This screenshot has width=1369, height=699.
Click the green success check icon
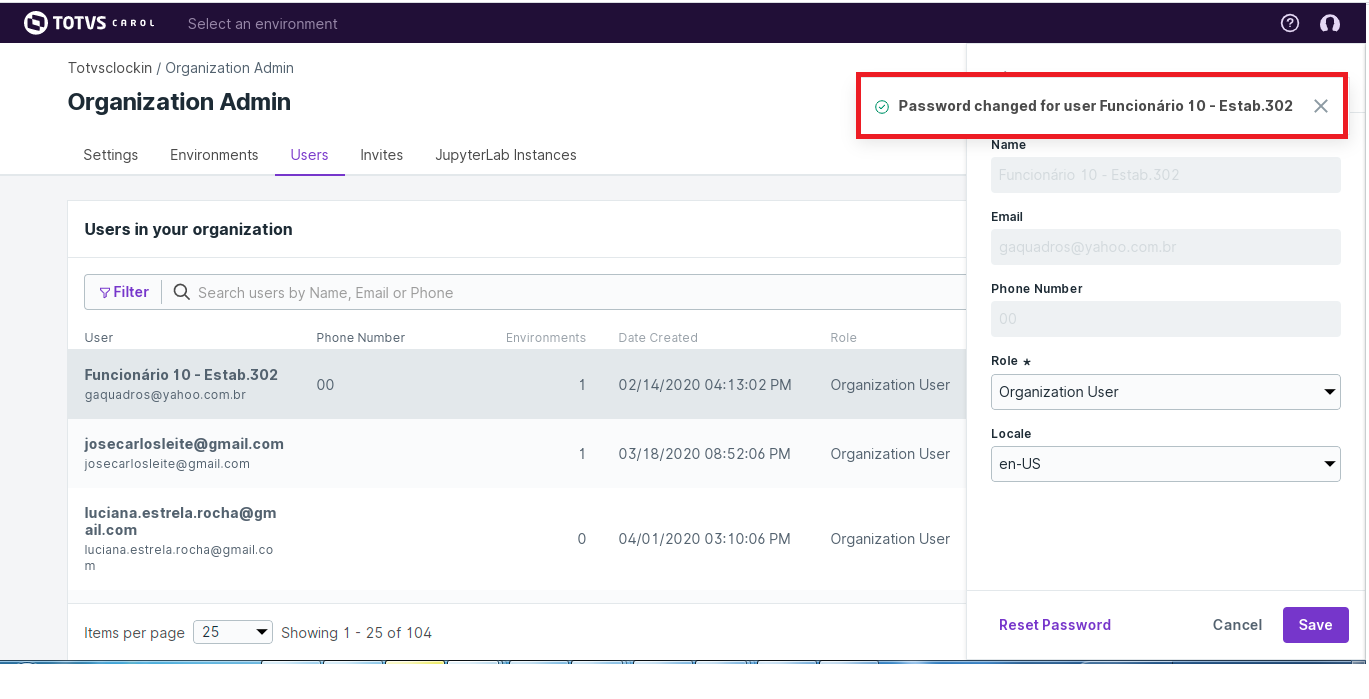pos(882,107)
